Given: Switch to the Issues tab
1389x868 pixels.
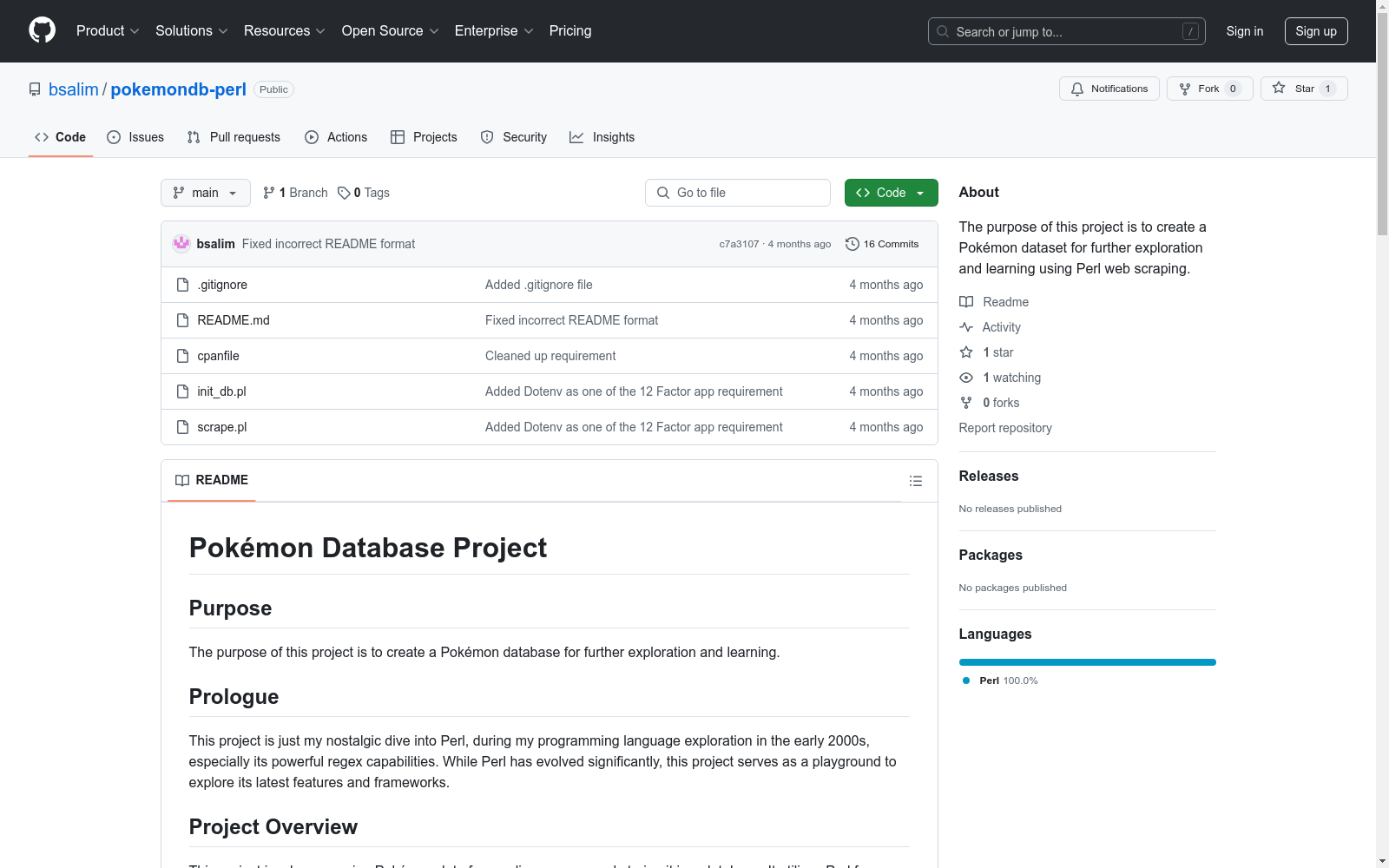Looking at the screenshot, I should (x=135, y=137).
